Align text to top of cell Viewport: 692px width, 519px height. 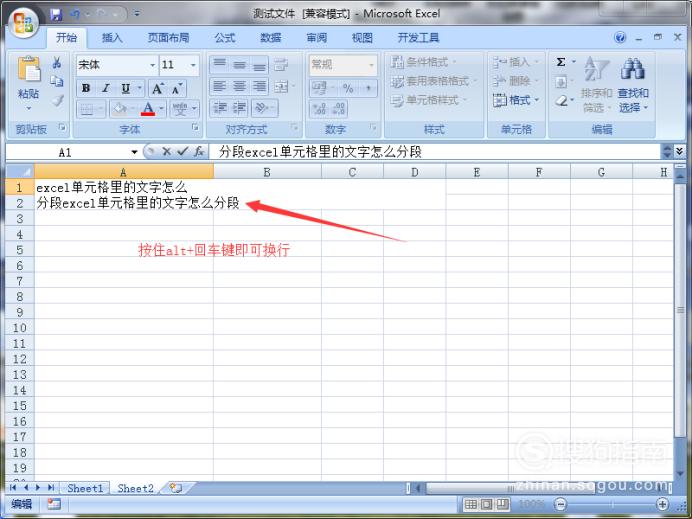pos(219,65)
